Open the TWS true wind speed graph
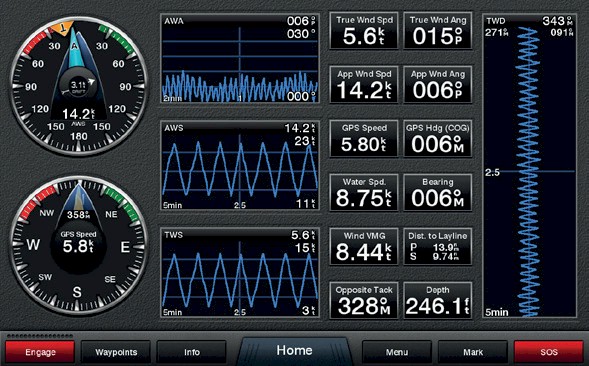This screenshot has height=366, width=589. [x=240, y=273]
